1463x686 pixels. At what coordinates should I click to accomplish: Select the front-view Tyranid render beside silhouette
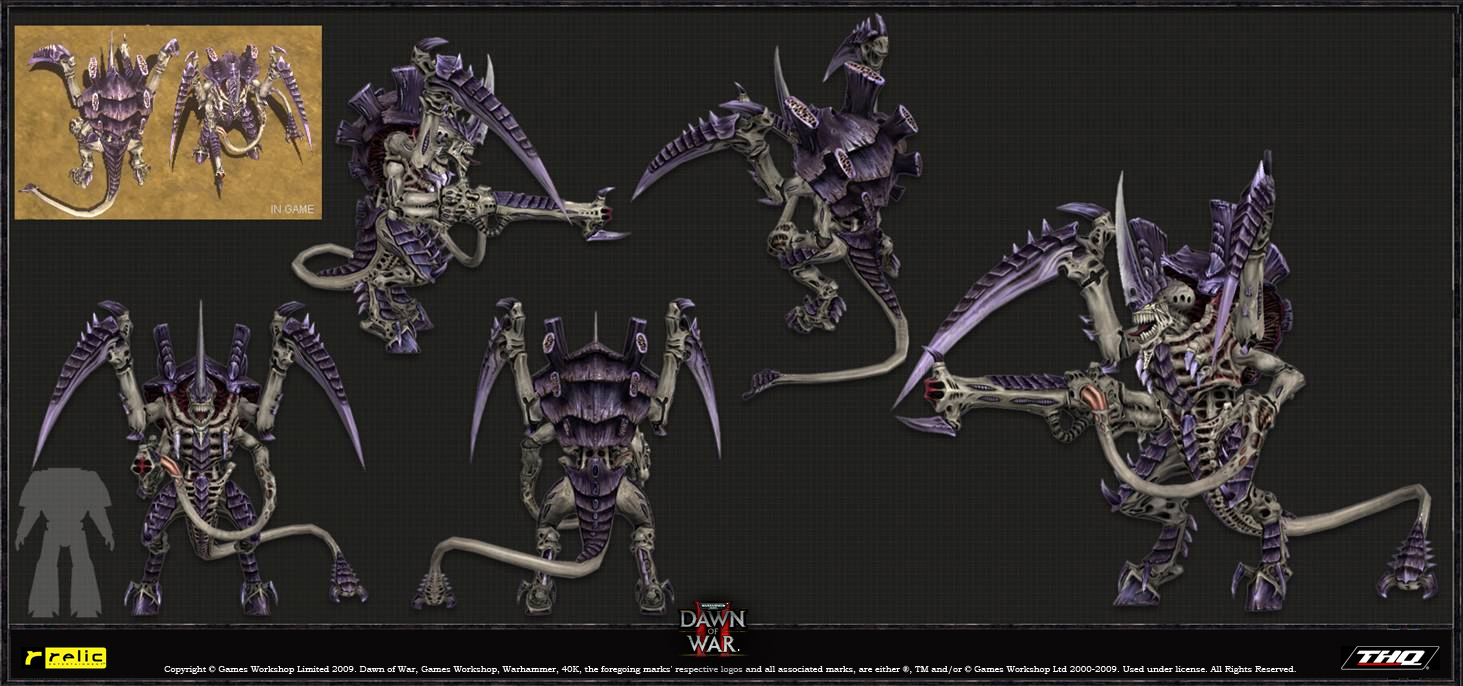[x=200, y=457]
